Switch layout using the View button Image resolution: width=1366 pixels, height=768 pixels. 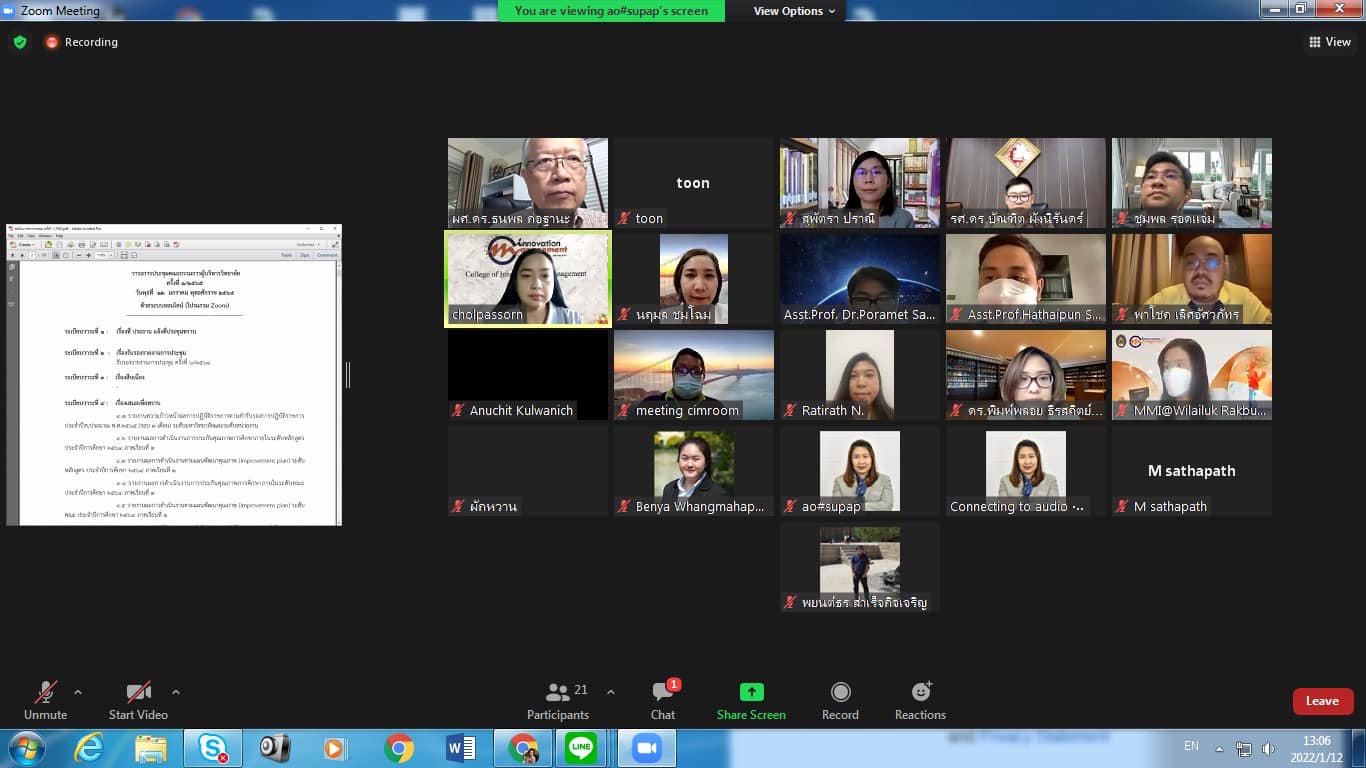pyautogui.click(x=1329, y=42)
